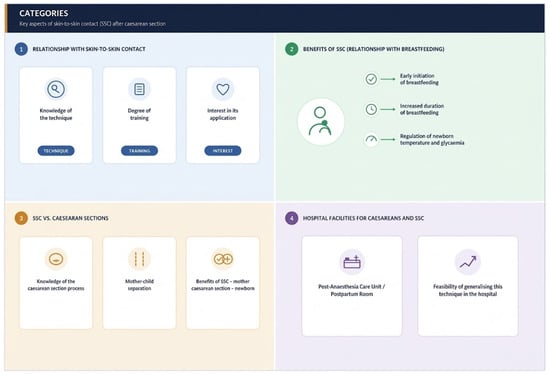The image size is (550, 375).
Task: Click the heart icon above Interest in its application
Action: [x=223, y=89]
